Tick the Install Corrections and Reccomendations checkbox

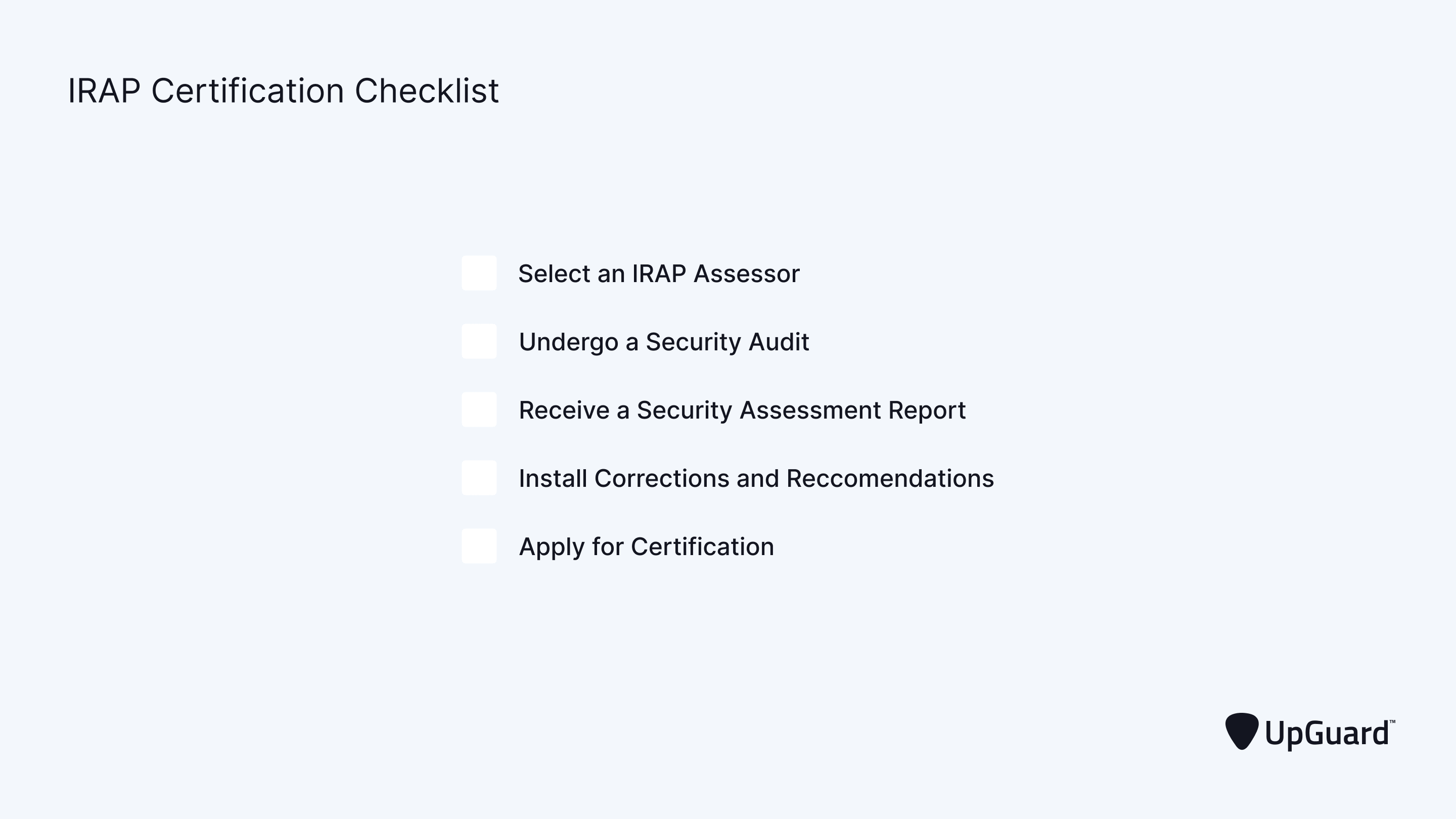point(479,478)
